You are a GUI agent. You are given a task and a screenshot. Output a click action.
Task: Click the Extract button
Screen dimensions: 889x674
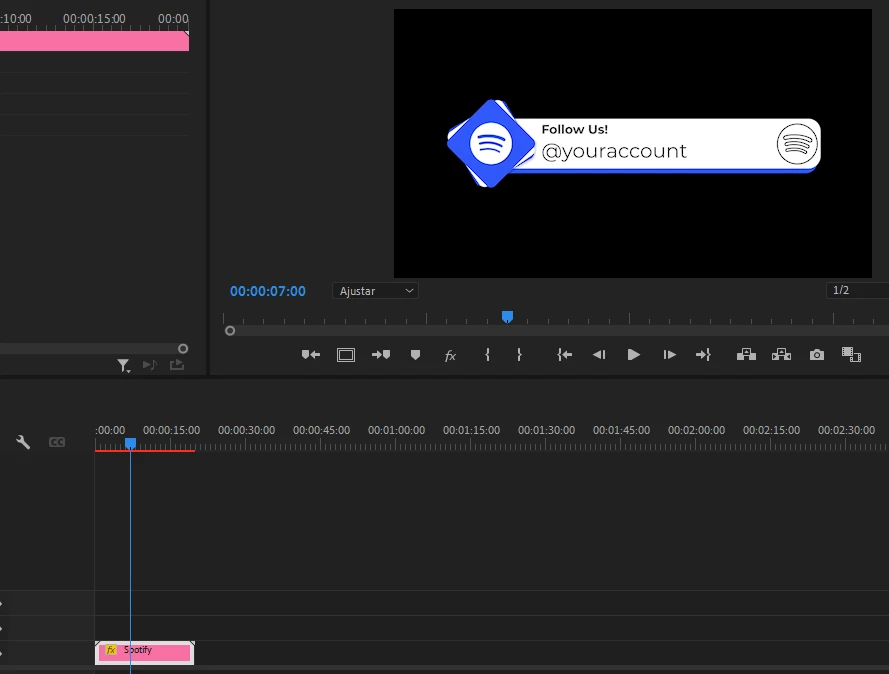(781, 355)
